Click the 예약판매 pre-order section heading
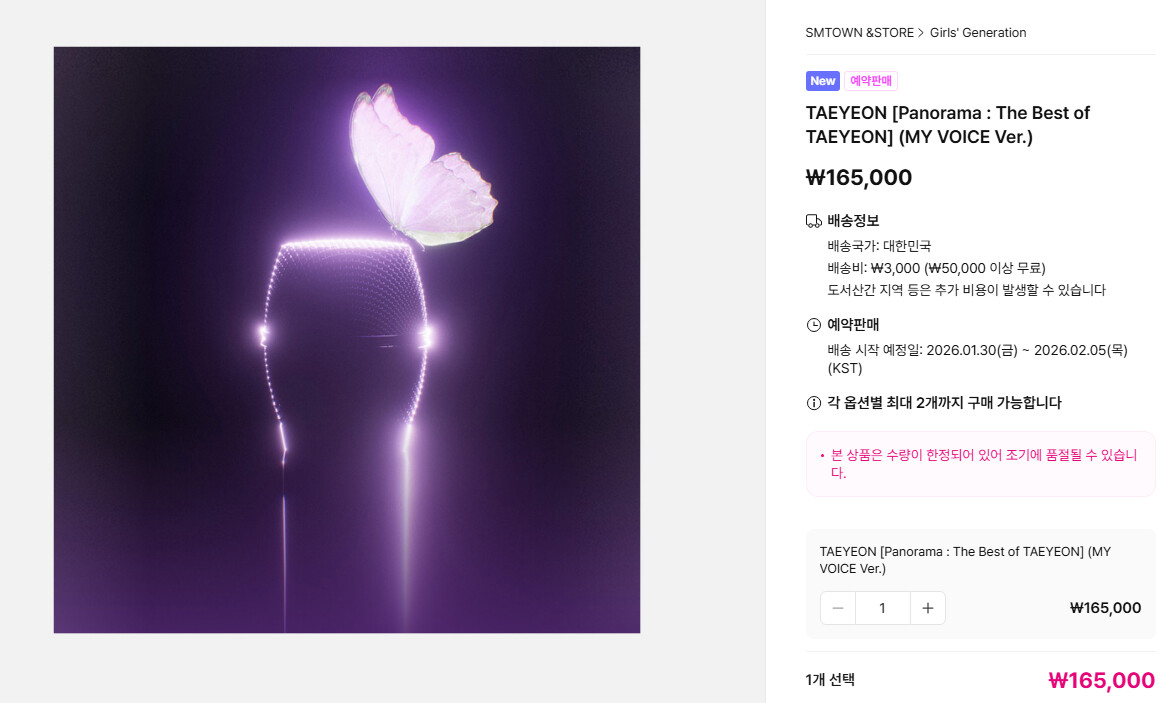 [x=853, y=325]
